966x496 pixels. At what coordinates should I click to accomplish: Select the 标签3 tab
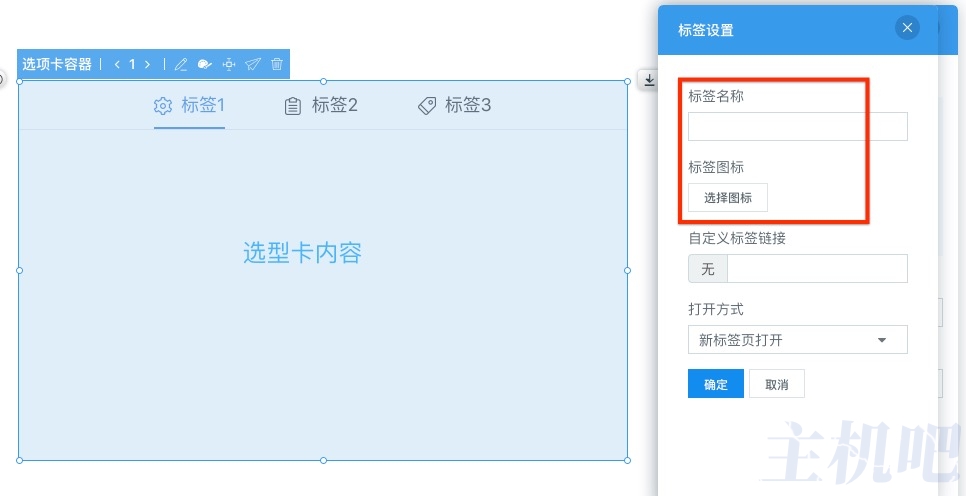pyautogui.click(x=454, y=105)
